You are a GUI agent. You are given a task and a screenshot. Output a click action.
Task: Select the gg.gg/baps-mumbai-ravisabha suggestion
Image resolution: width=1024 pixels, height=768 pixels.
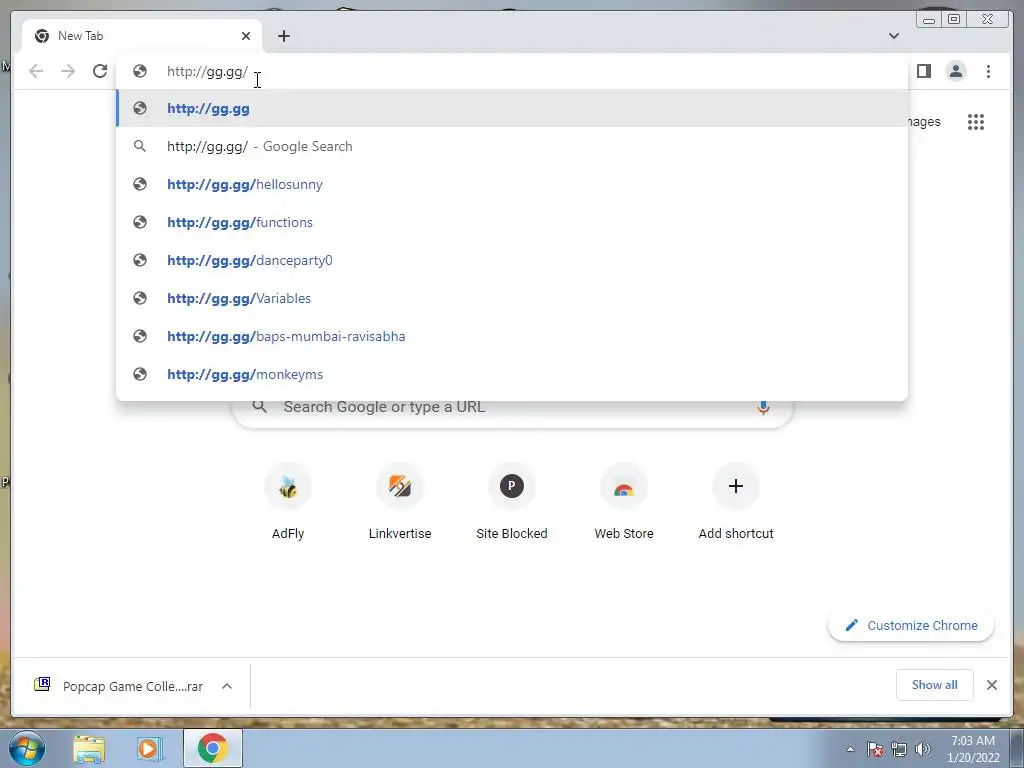tap(512, 336)
